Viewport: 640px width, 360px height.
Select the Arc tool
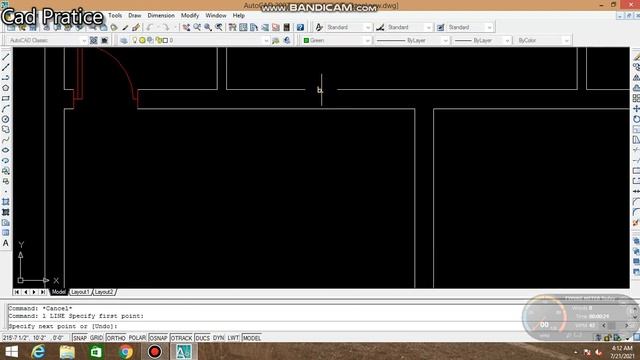(6, 109)
